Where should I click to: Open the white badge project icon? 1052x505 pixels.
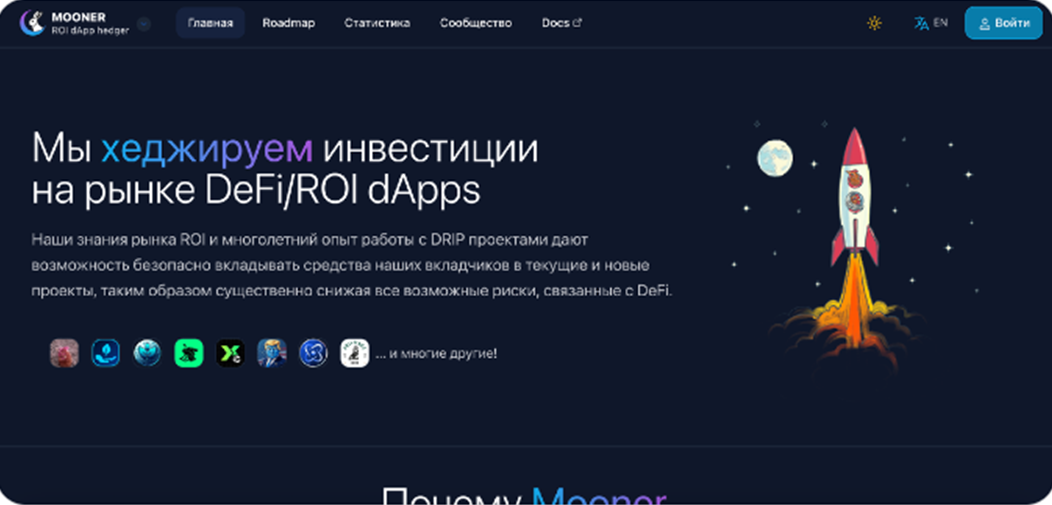[x=355, y=353]
